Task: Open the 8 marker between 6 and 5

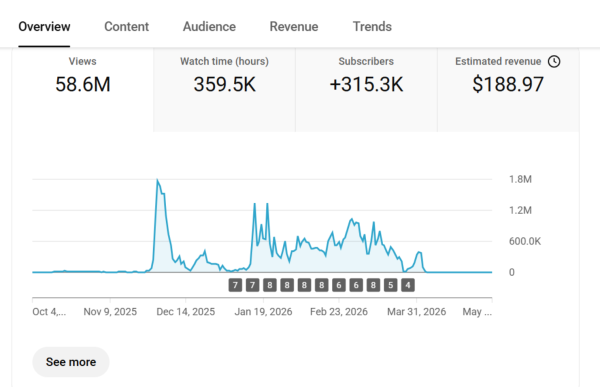Action: tap(373, 285)
